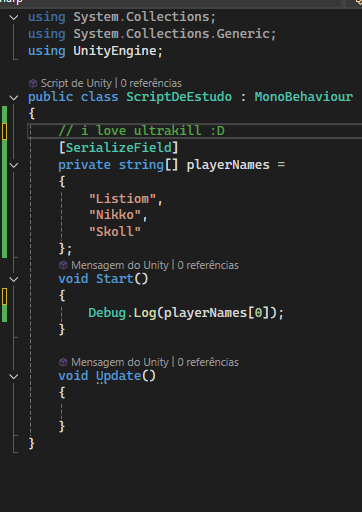The width and height of the screenshot is (362, 512).
Task: Place the cursor on the ultrakill comment
Action: [142, 131]
